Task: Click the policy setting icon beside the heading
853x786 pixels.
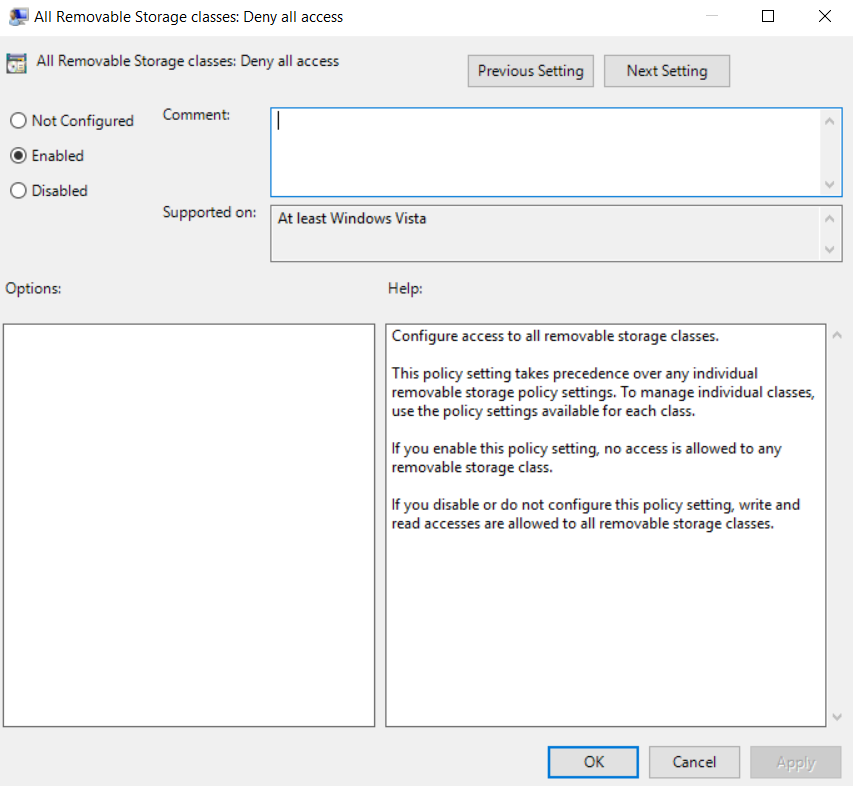Action: pos(16,63)
